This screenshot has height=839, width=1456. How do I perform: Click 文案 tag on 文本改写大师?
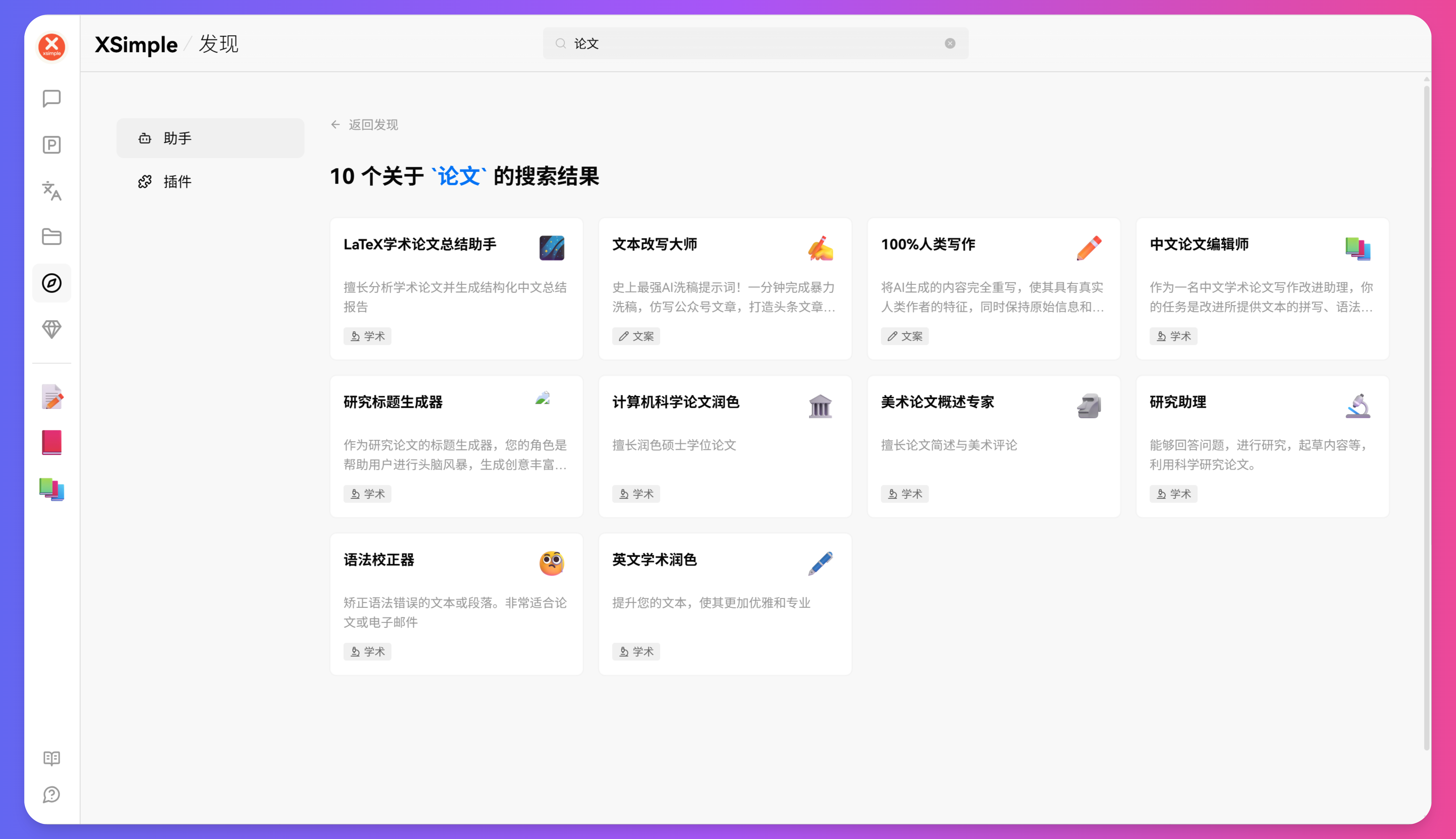coord(636,336)
